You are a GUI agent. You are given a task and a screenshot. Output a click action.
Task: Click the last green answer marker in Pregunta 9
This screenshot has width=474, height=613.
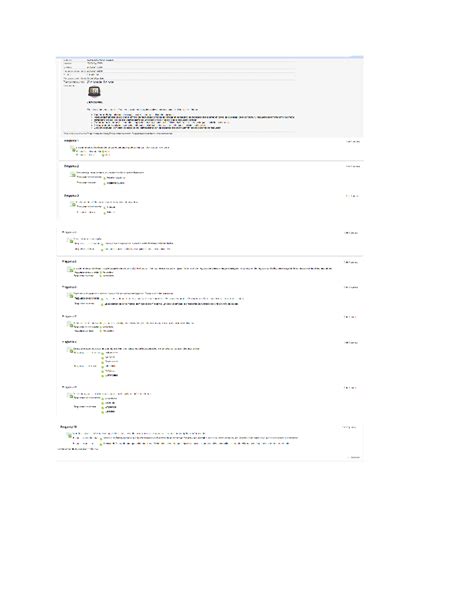point(103,412)
